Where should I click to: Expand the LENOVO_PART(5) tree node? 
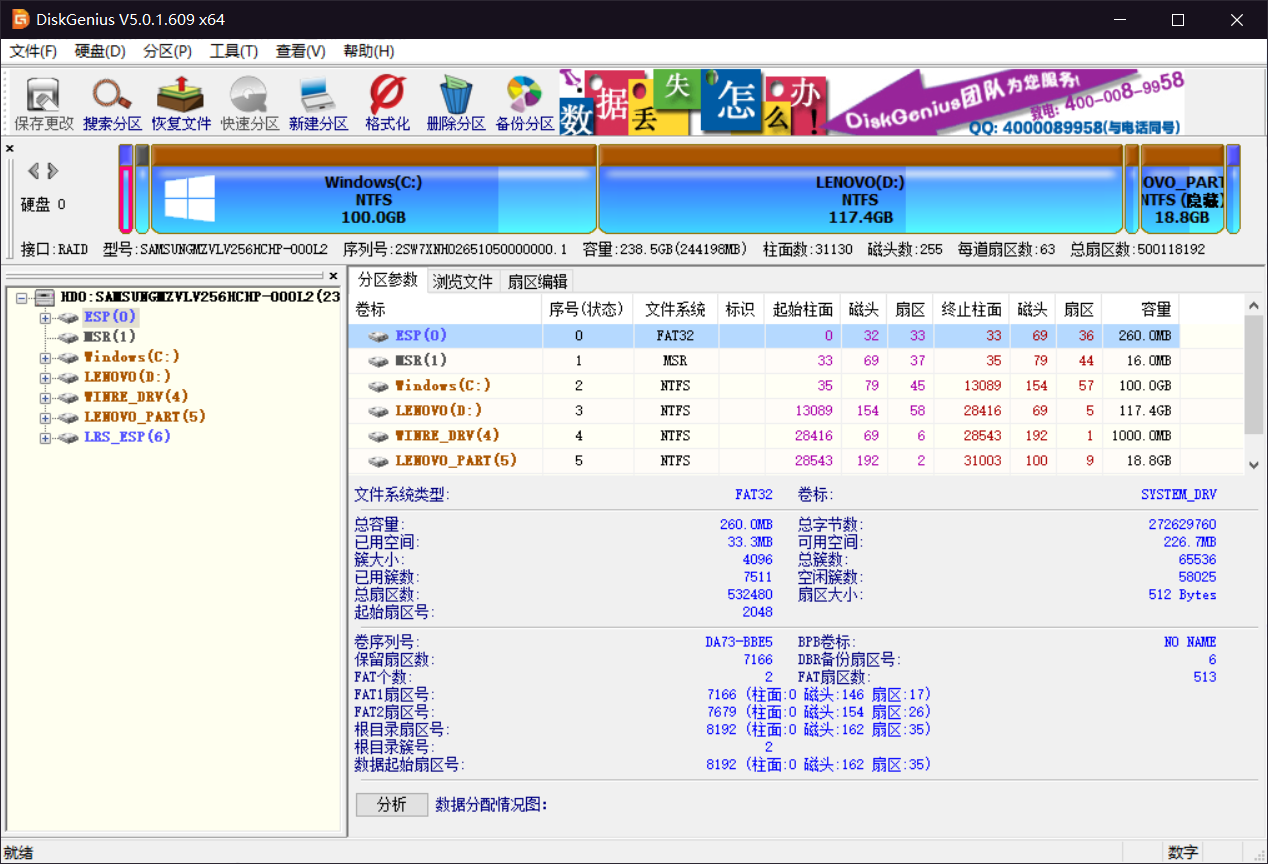tap(45, 417)
